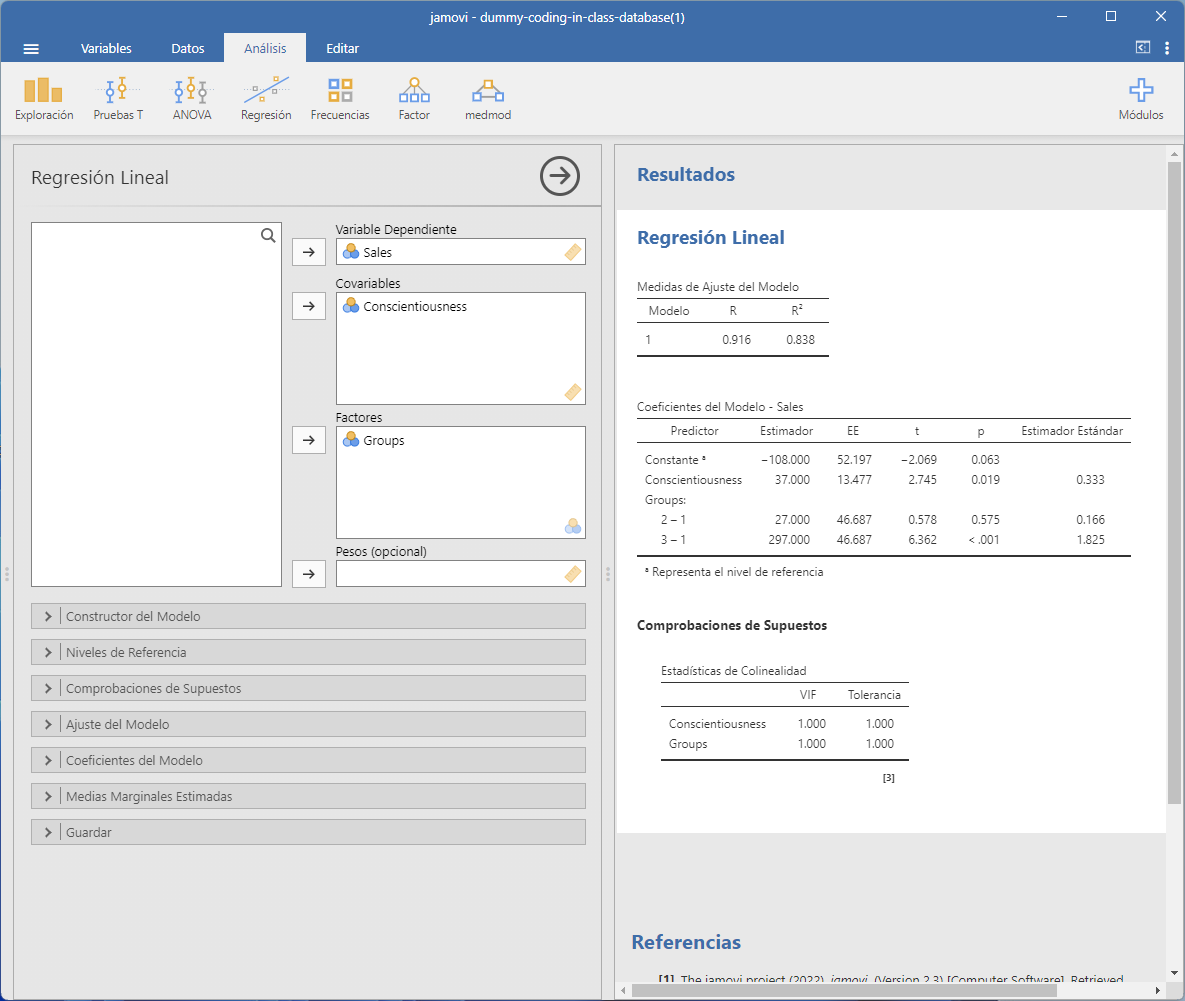The width and height of the screenshot is (1185, 1001).
Task: Open the Regresión analysis menu
Action: point(266,99)
